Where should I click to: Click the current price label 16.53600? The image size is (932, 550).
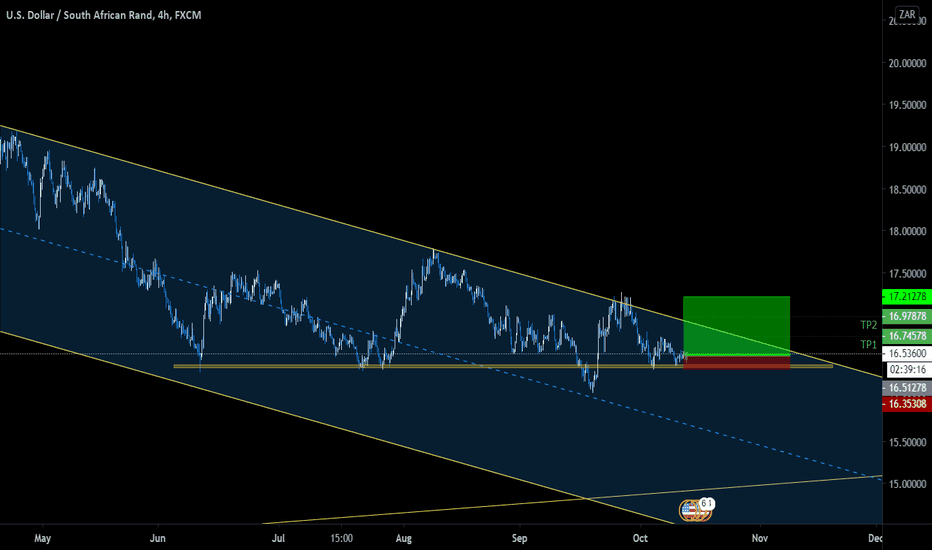907,353
